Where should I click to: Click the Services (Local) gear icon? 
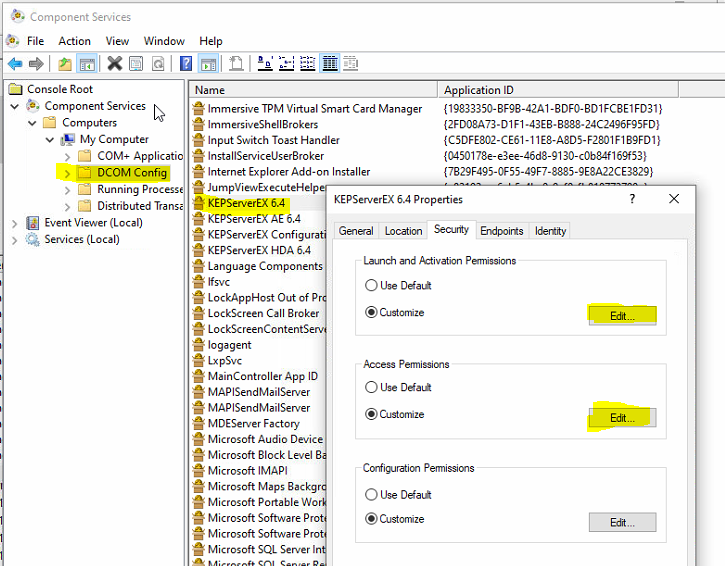[33, 240]
